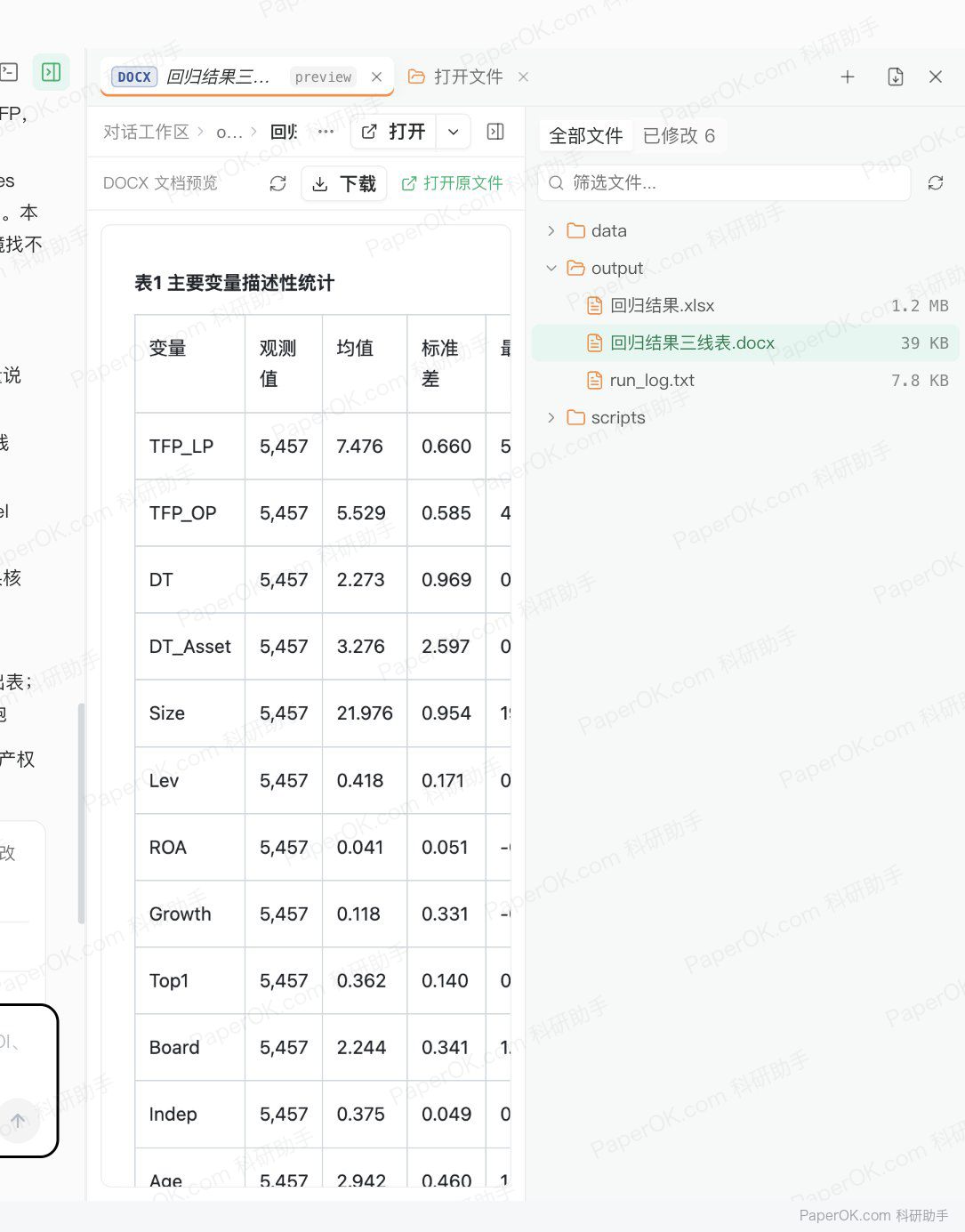Close the file panel with X icon
965x1232 pixels.
coord(936,76)
